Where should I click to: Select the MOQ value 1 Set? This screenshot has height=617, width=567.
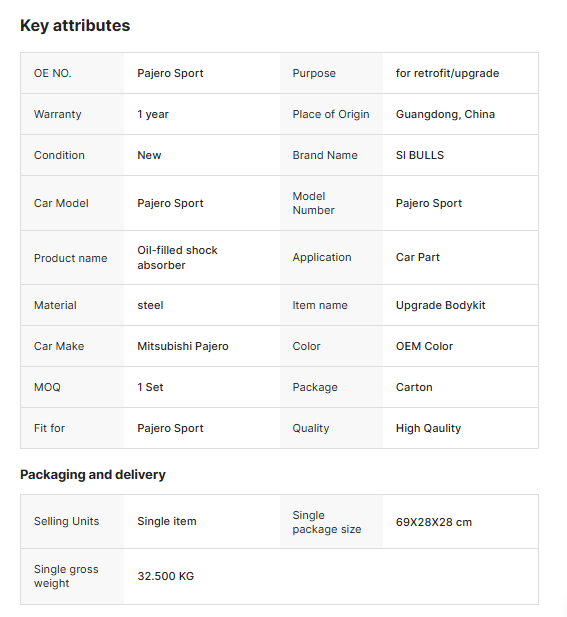click(150, 387)
